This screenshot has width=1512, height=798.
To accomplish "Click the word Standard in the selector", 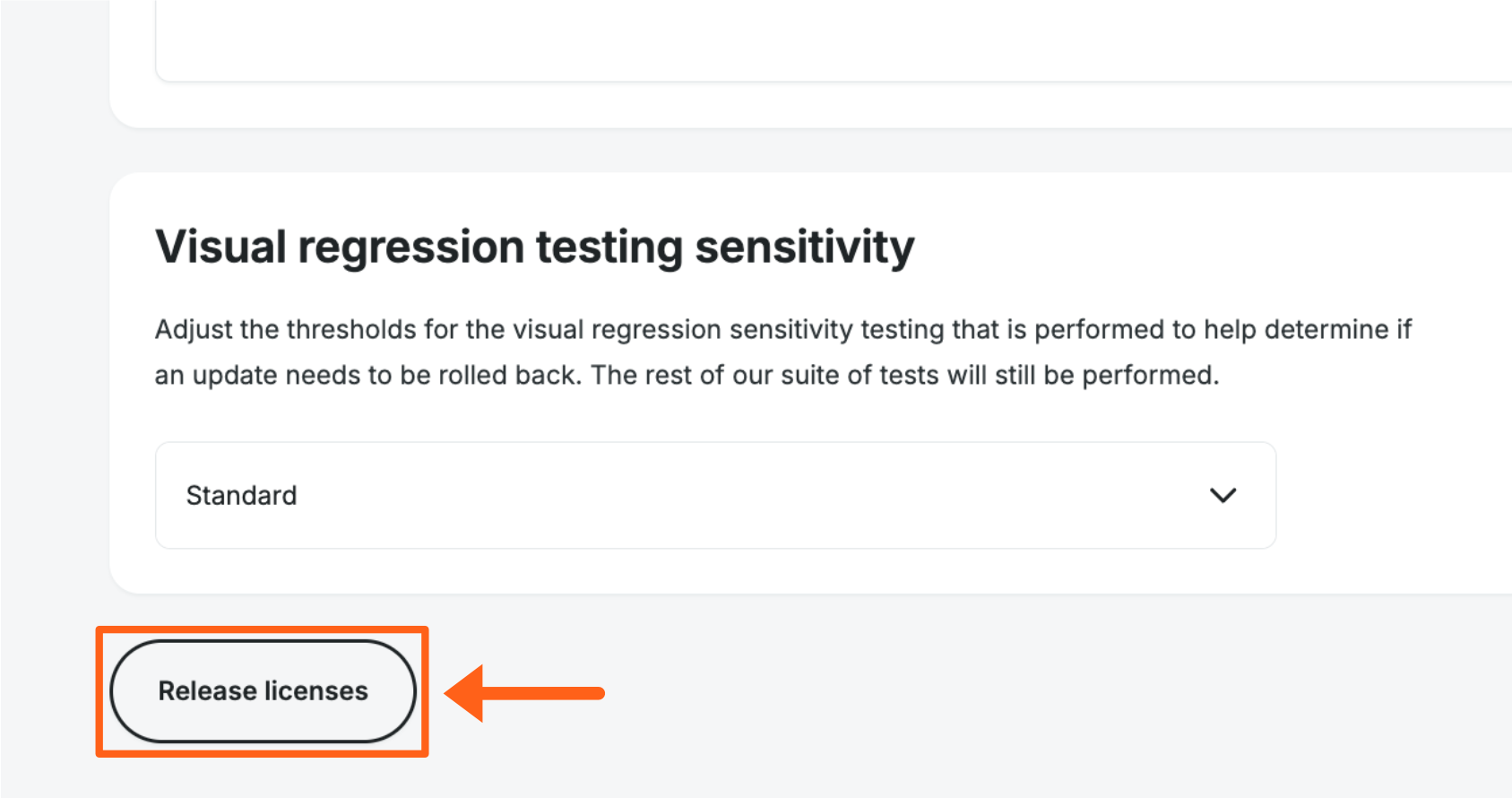I will click(x=241, y=495).
